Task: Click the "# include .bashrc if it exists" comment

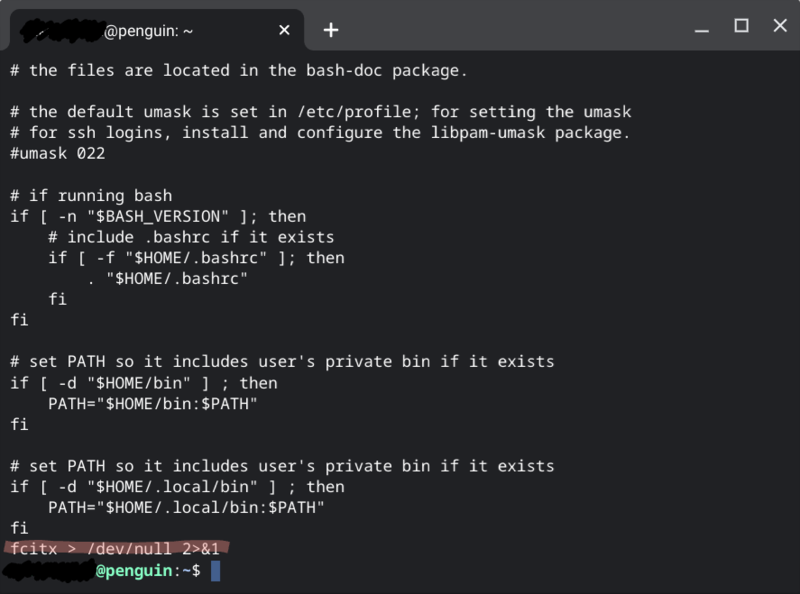Action: pos(191,237)
